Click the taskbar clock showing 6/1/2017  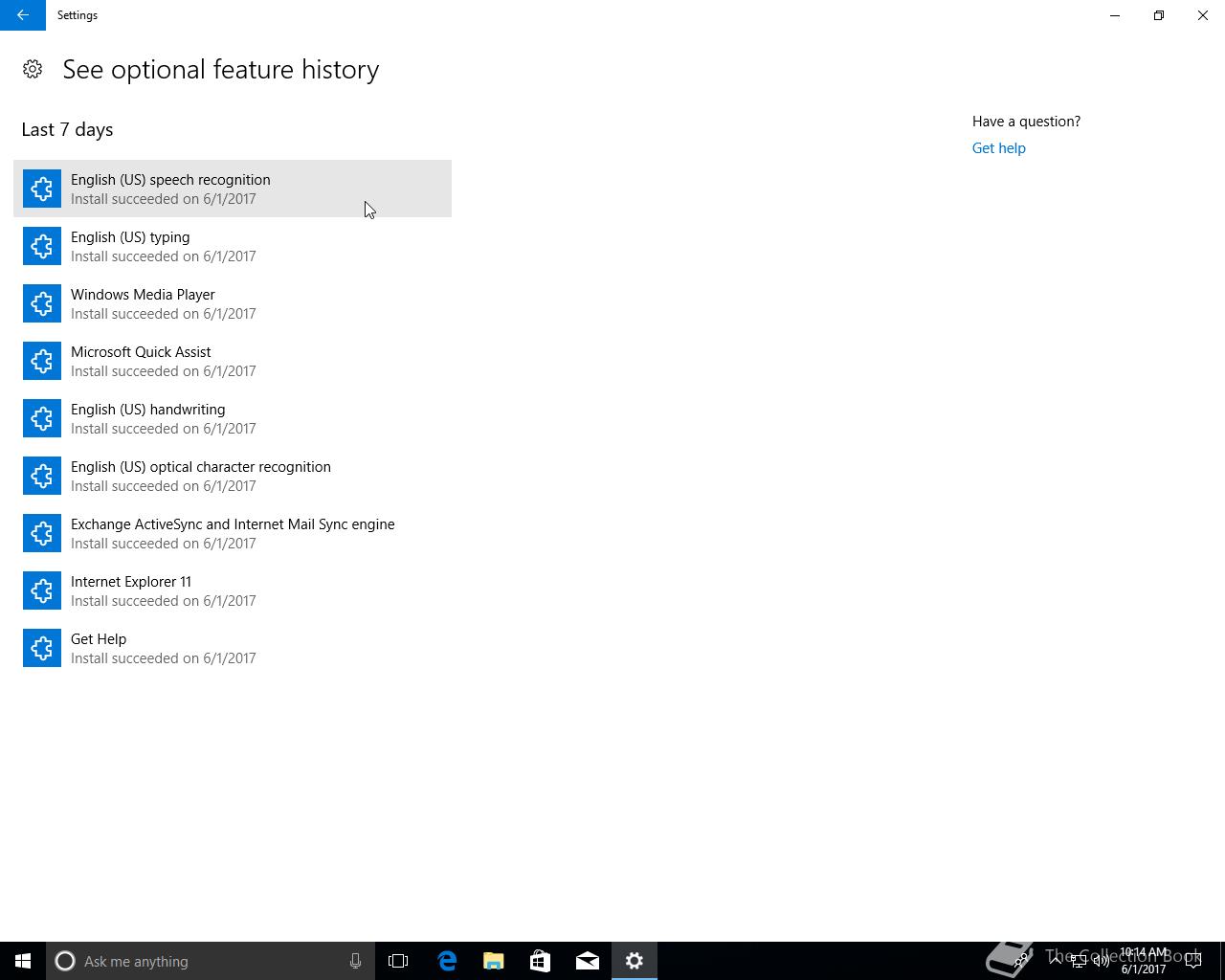click(x=1144, y=961)
